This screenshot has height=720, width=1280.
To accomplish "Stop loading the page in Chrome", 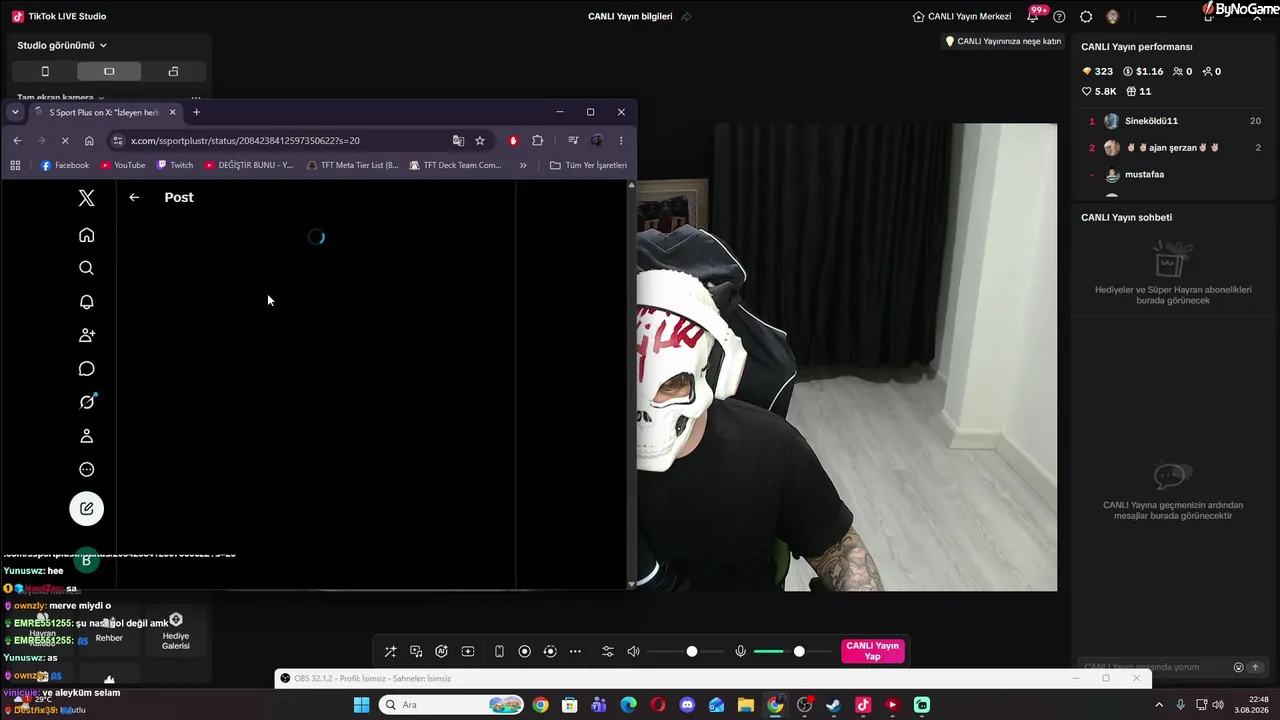I will pyautogui.click(x=65, y=141).
